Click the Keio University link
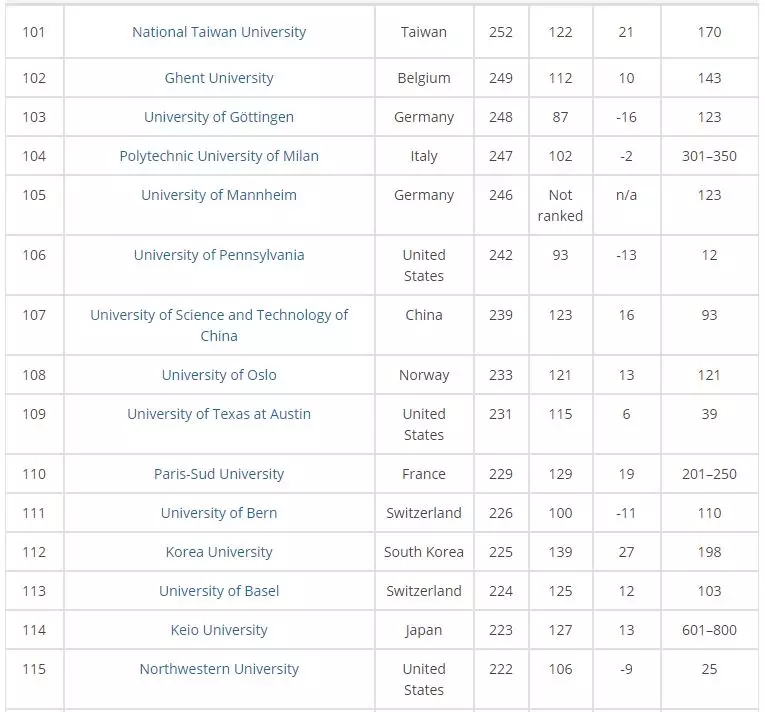 pyautogui.click(x=219, y=630)
